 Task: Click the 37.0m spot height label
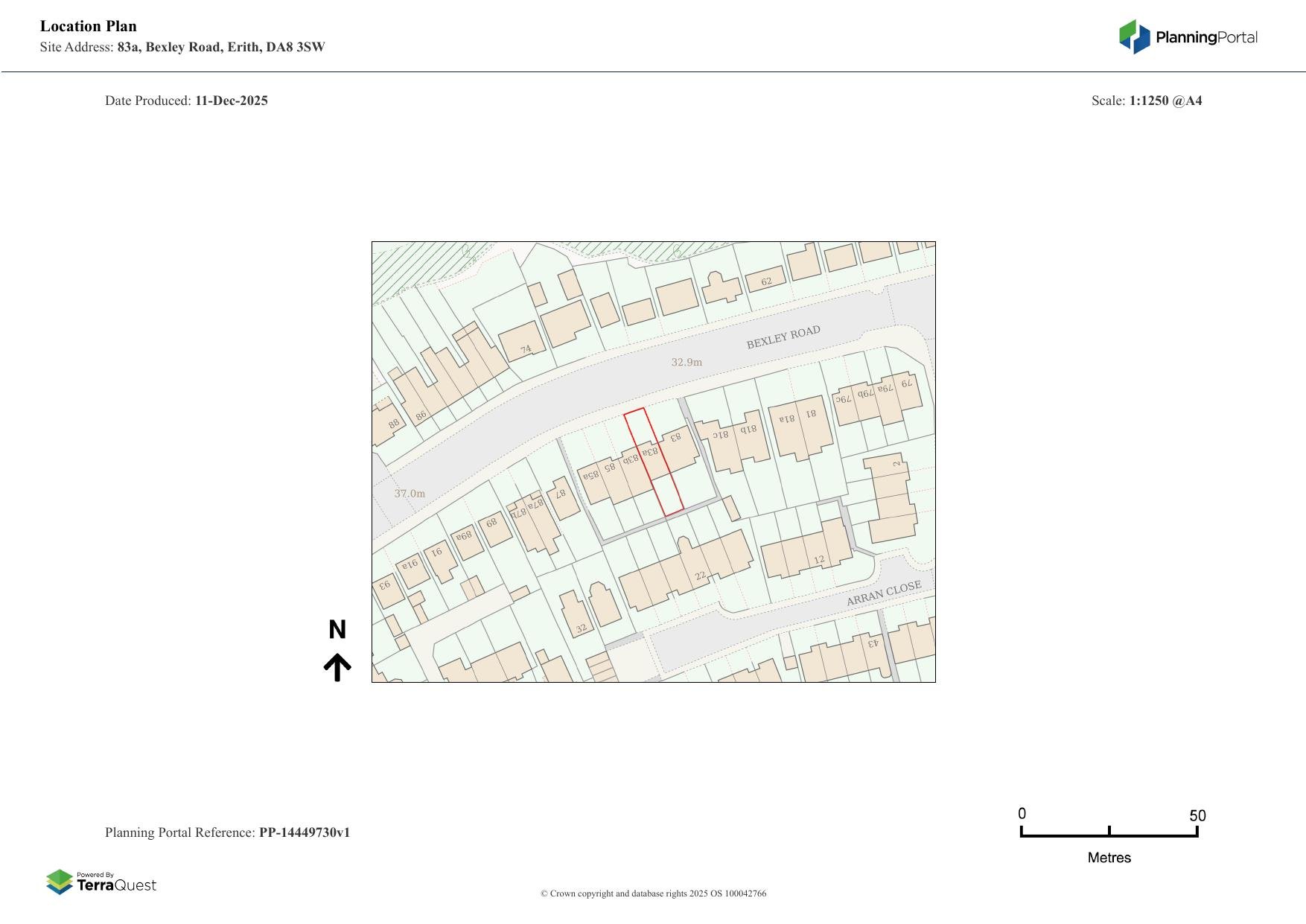tap(410, 494)
